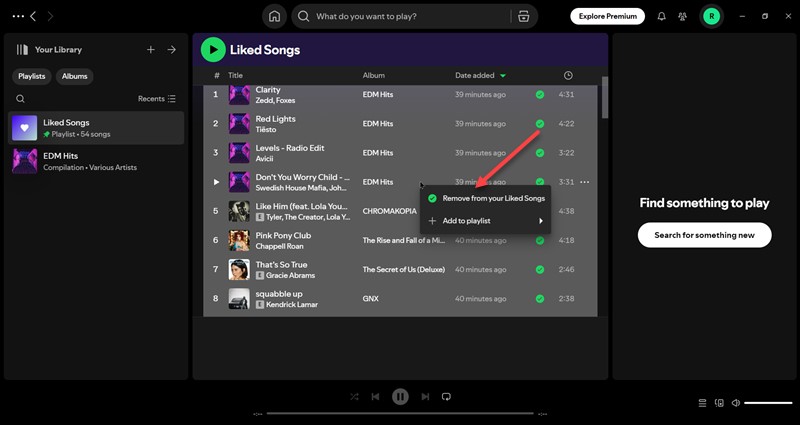
Task: Click the Clarity album thumbnail
Action: point(239,94)
